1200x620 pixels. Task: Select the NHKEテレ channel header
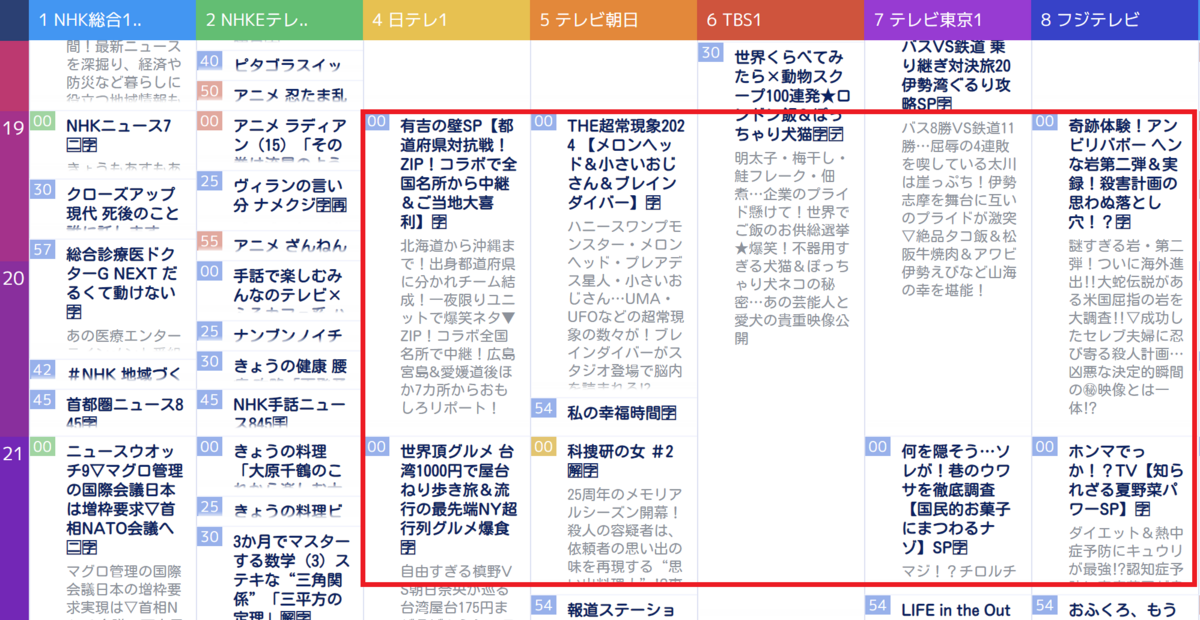(x=279, y=20)
